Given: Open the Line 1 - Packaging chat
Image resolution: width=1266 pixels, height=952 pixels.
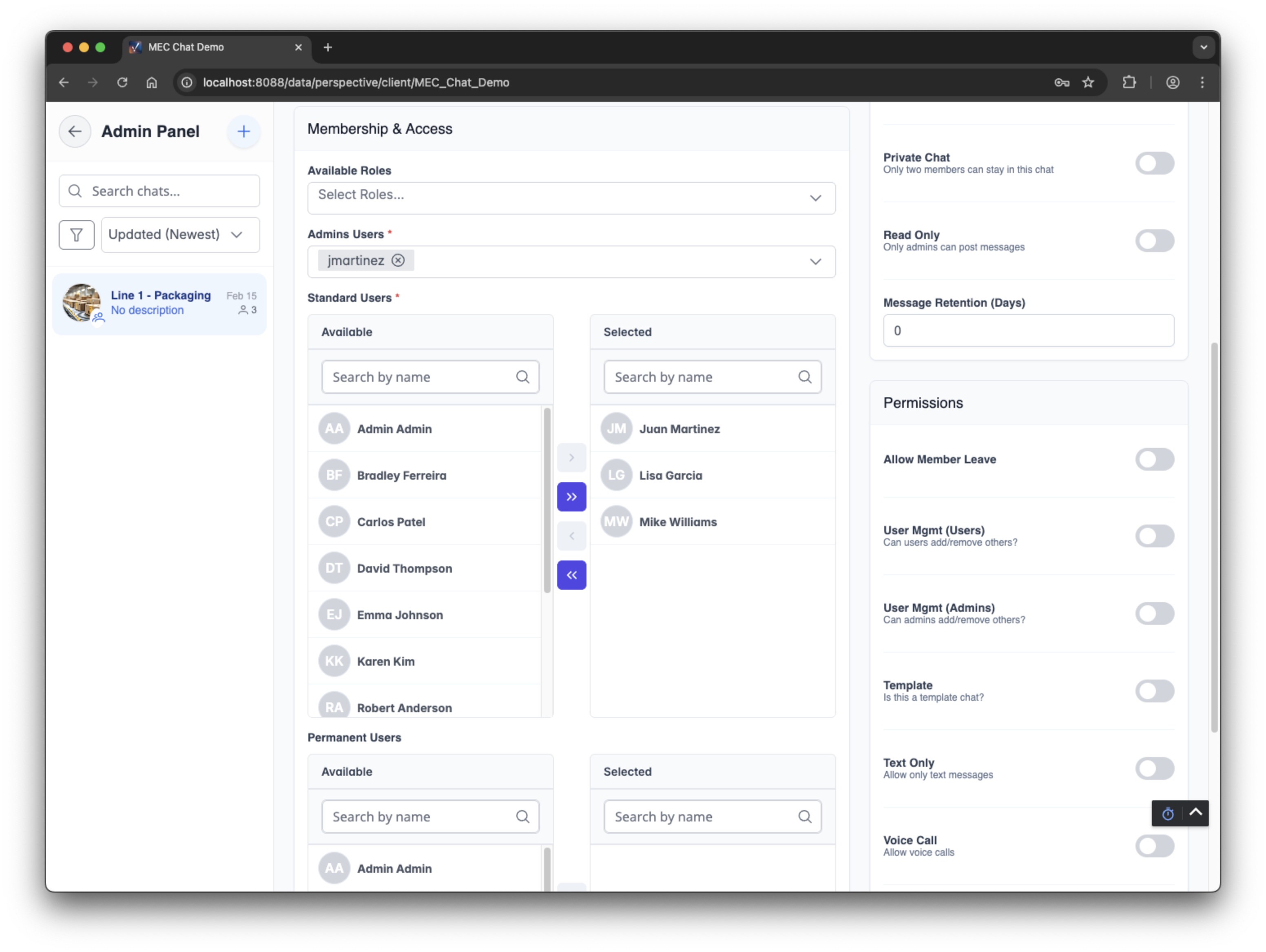Looking at the screenshot, I should 160,303.
